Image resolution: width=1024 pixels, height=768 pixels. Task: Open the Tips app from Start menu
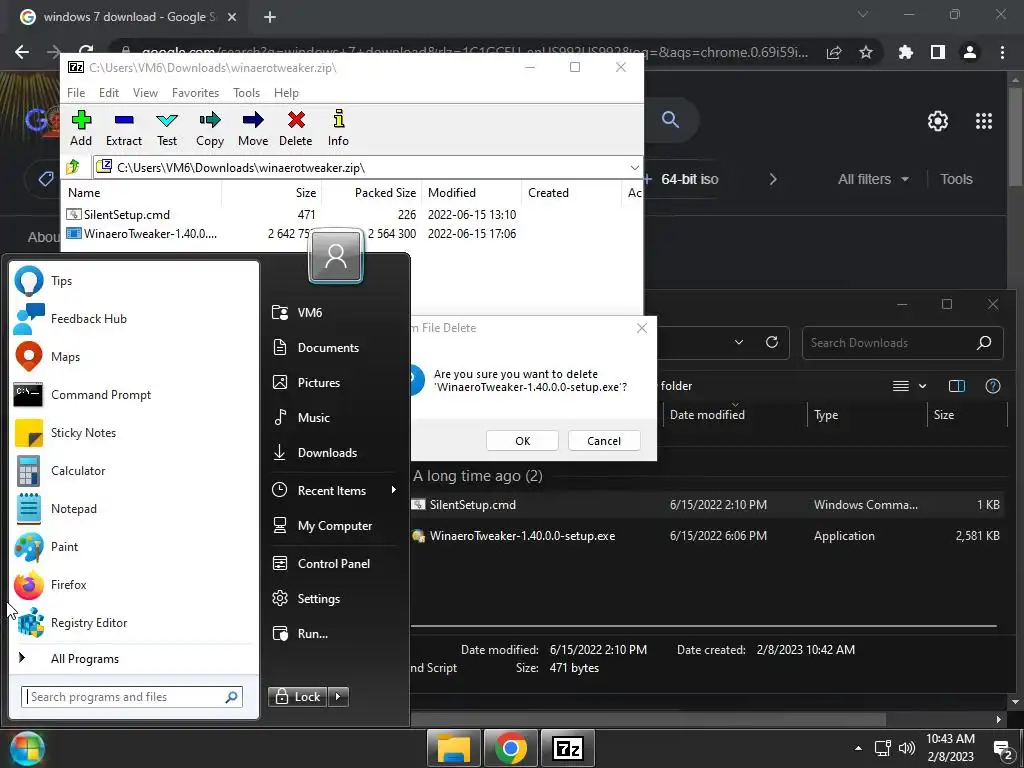(134, 281)
